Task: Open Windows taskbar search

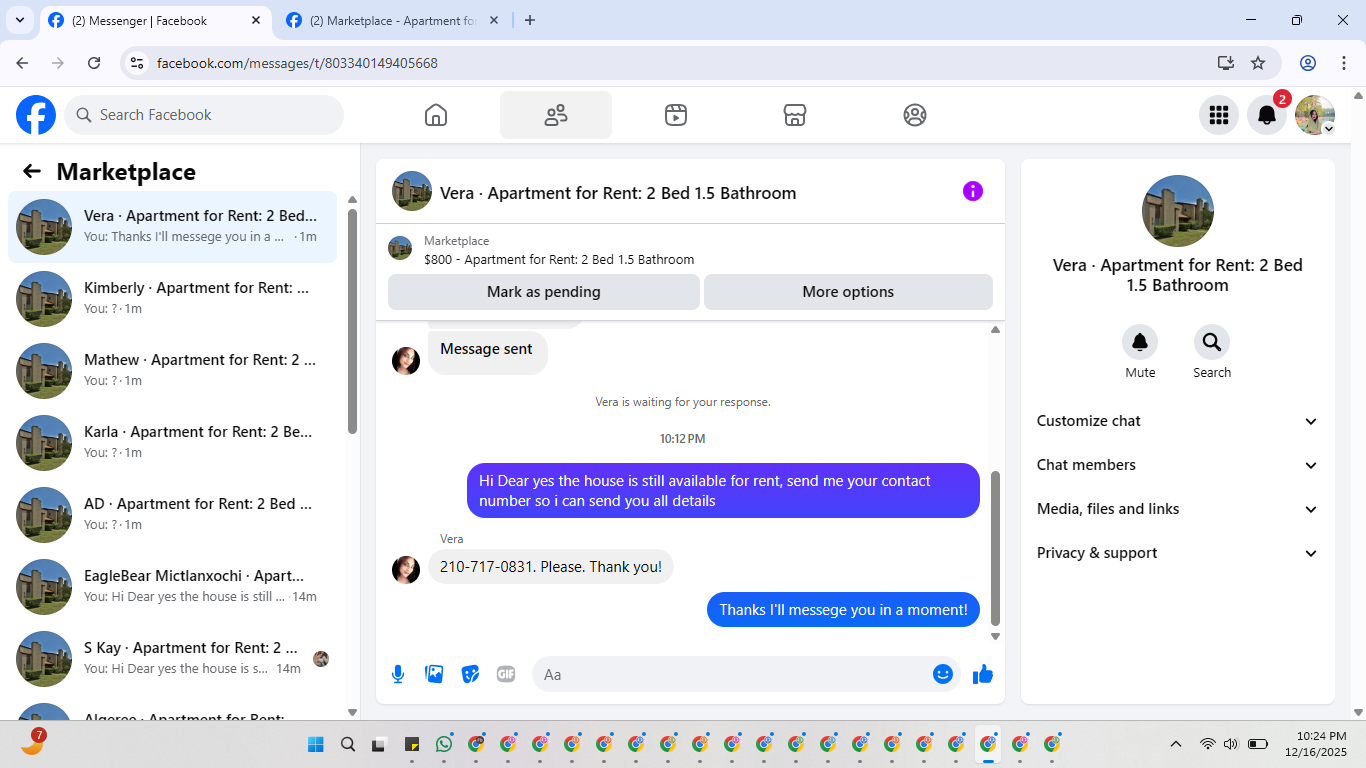Action: (x=348, y=744)
